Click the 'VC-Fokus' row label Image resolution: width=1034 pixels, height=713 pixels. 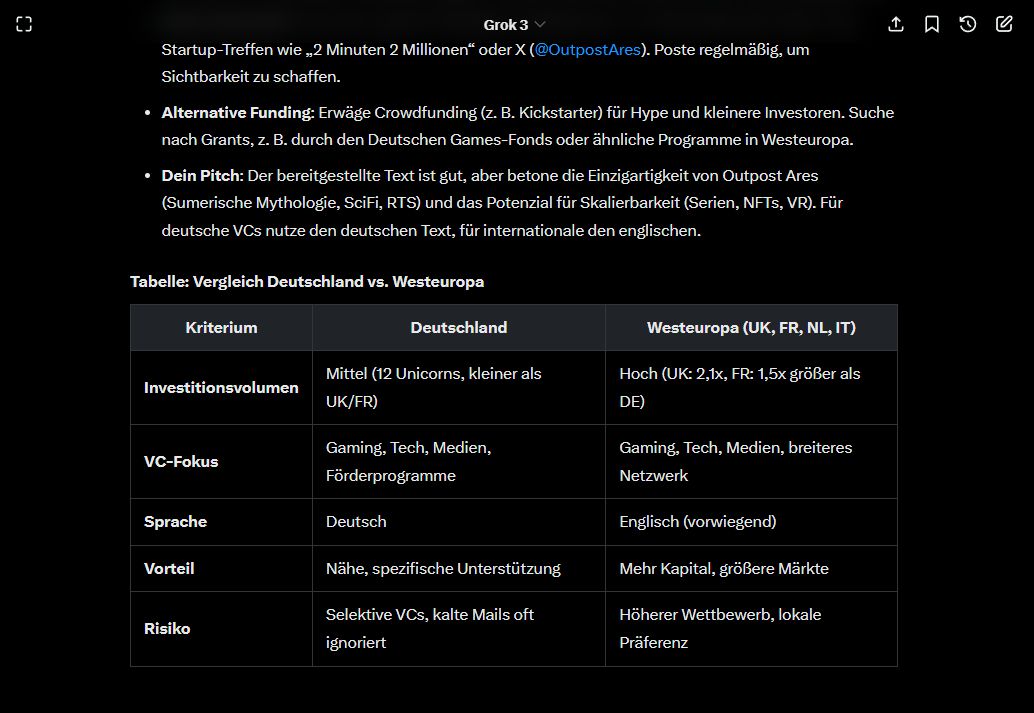point(222,461)
